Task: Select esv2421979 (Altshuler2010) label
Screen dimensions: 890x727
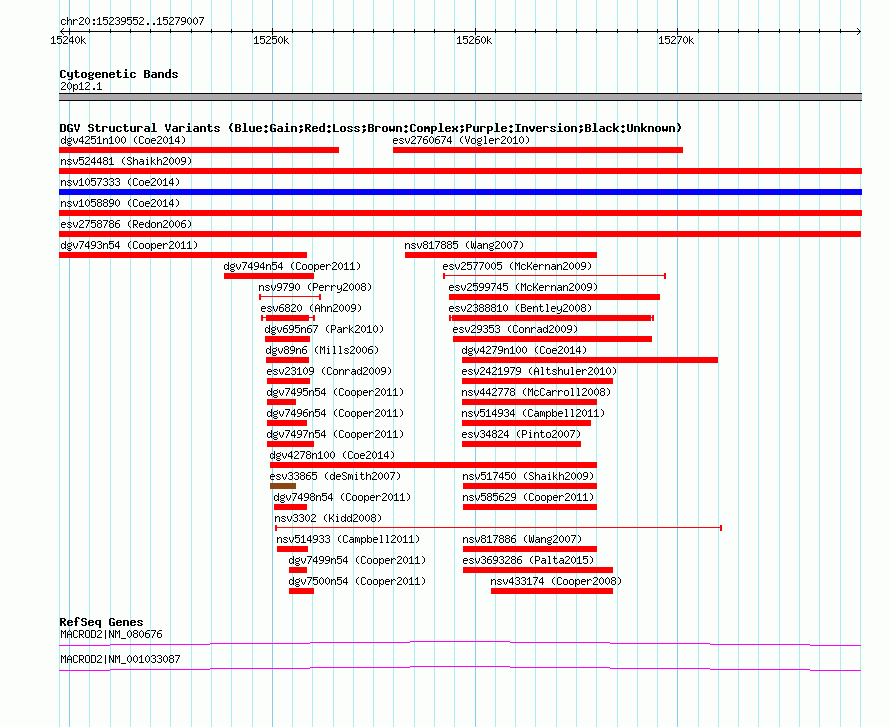Action: [539, 371]
